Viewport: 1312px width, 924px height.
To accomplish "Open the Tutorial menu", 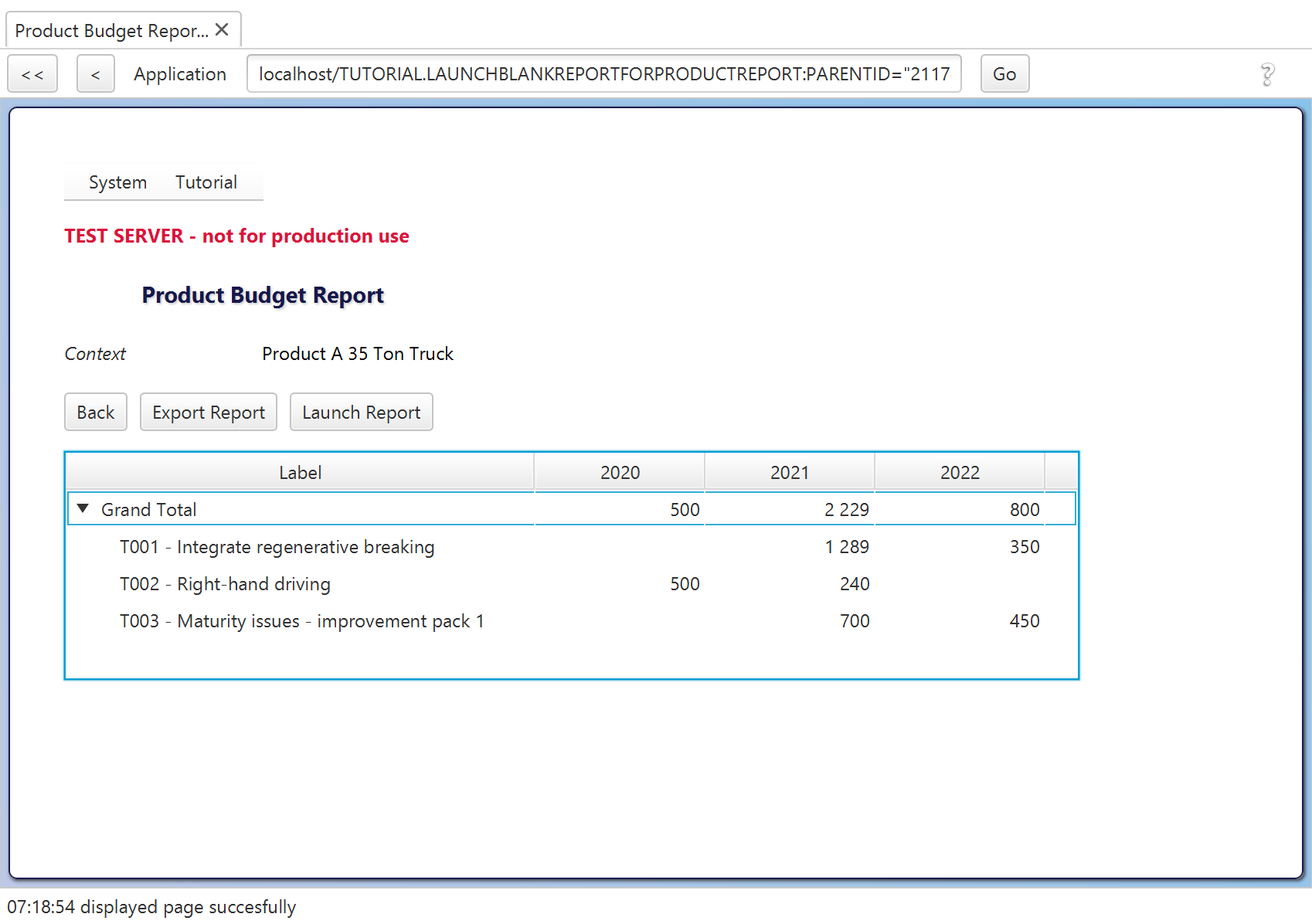I will click(206, 182).
